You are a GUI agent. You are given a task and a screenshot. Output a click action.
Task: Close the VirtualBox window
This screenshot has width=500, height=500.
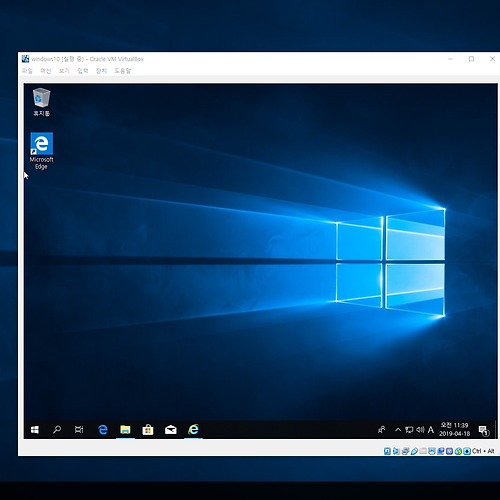(492, 59)
